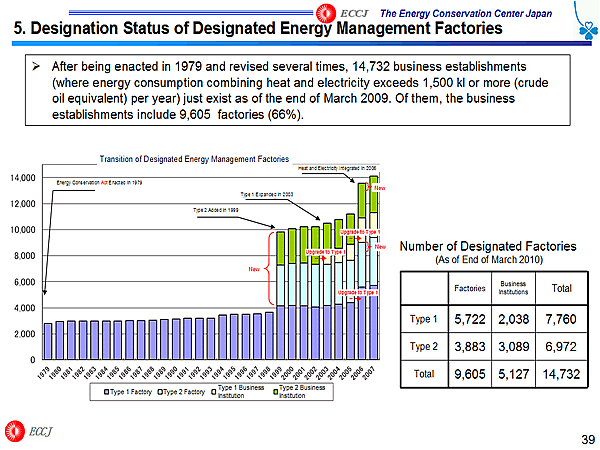Click the 1999 stacked bar in the chart
The image size is (600, 450).
click(280, 295)
